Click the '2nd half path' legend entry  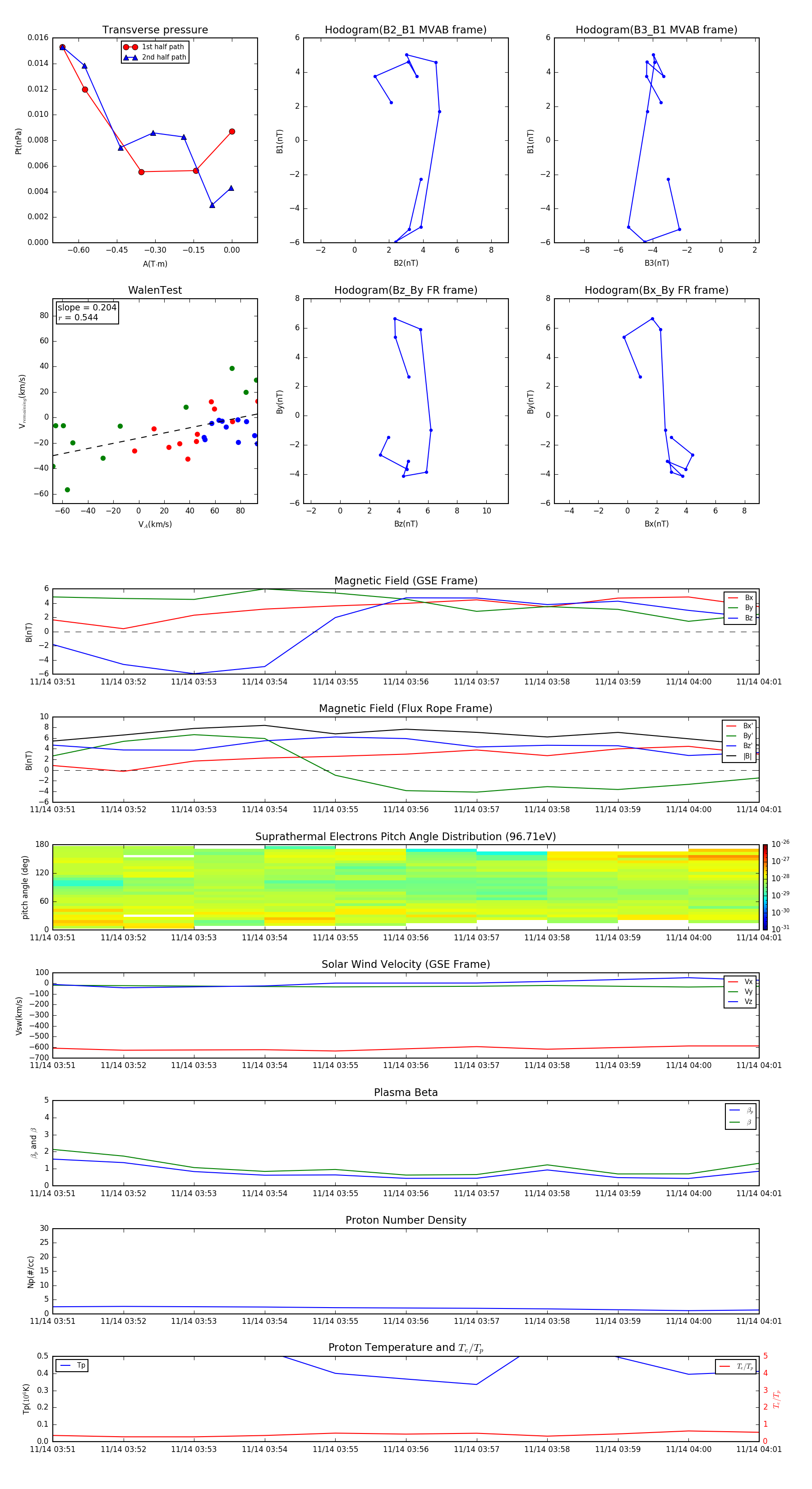coord(154,57)
